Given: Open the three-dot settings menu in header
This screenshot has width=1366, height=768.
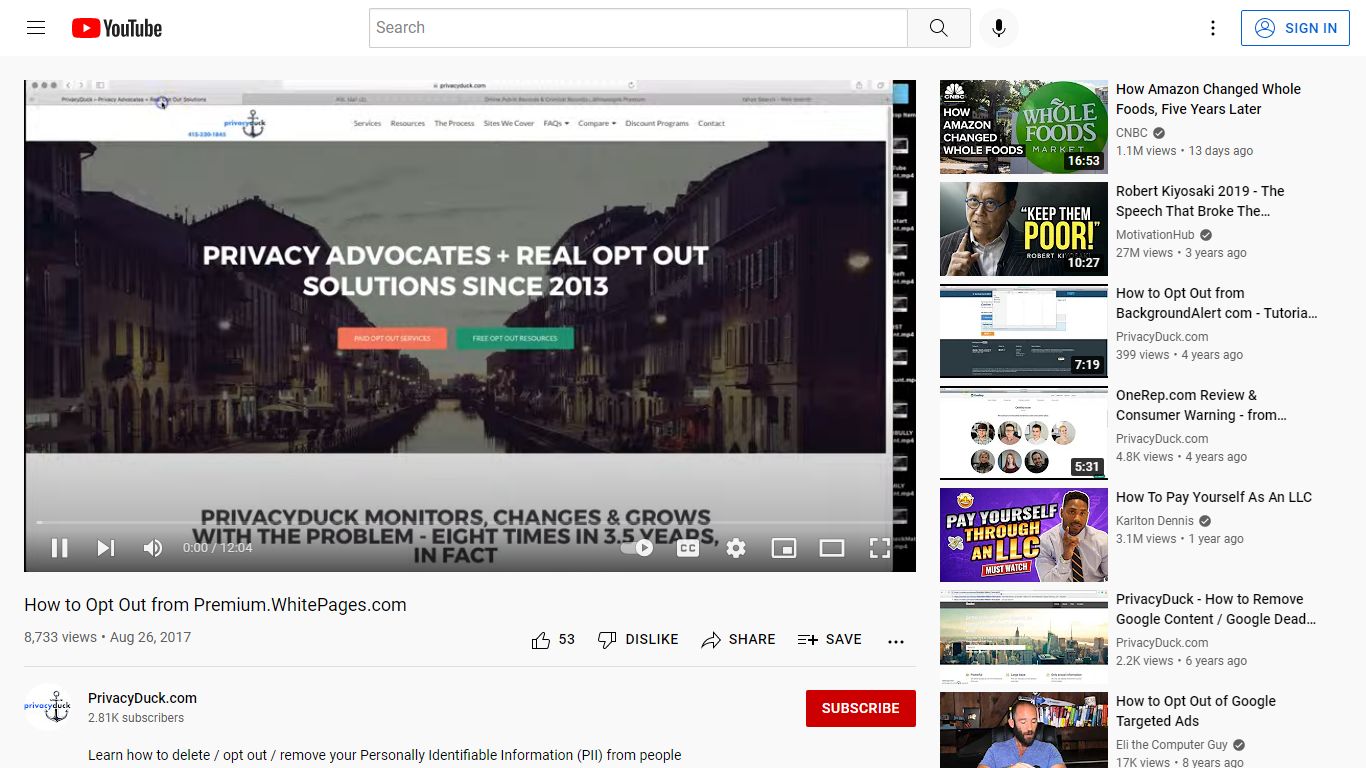Looking at the screenshot, I should (1213, 28).
